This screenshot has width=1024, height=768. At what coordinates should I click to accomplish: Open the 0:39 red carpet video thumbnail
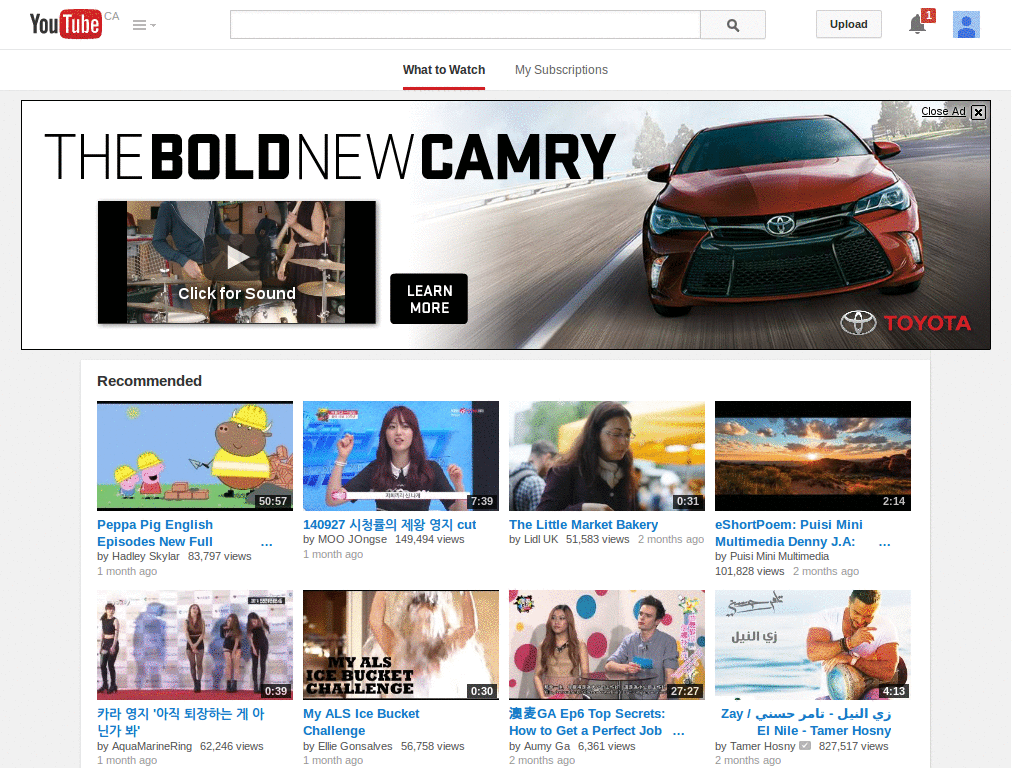tap(195, 645)
